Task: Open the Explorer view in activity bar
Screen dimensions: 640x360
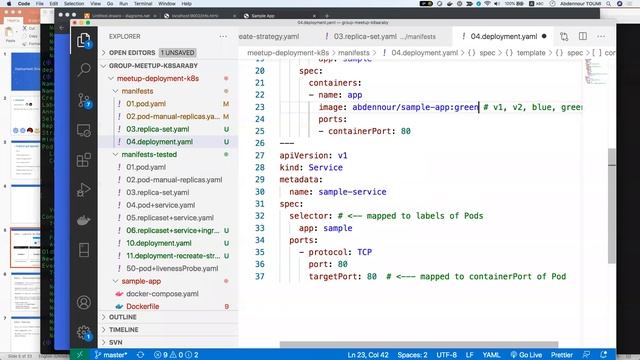Action: 84,40
